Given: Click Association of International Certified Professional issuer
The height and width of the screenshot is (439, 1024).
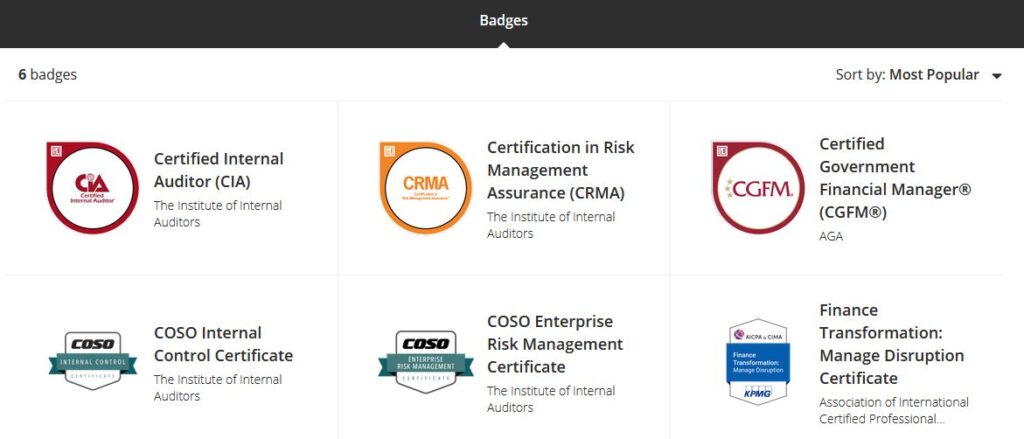Looking at the screenshot, I should (893, 410).
